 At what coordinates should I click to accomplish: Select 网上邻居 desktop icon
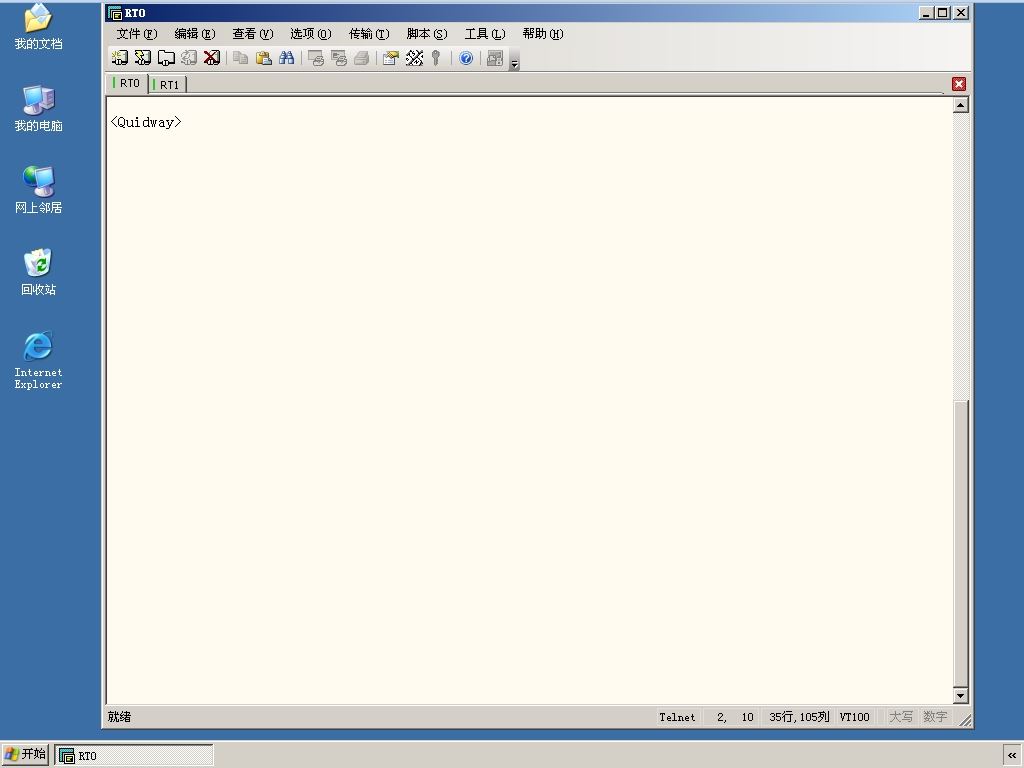[38, 190]
